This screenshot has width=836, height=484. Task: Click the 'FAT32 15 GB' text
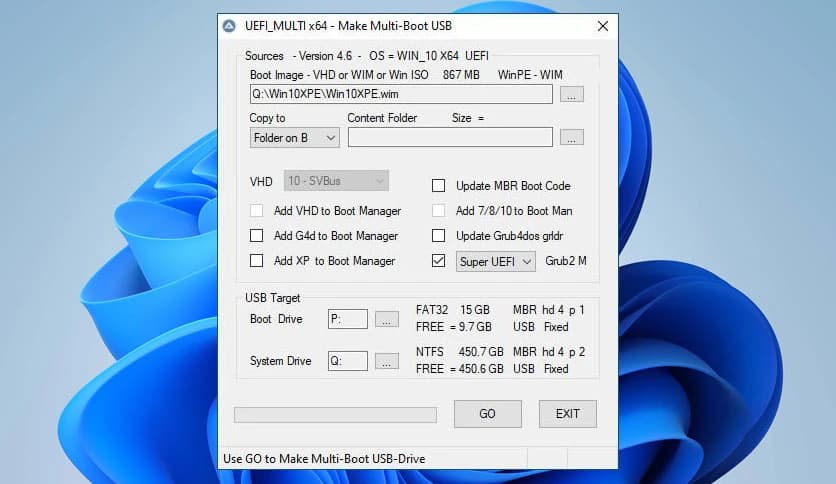coord(453,310)
